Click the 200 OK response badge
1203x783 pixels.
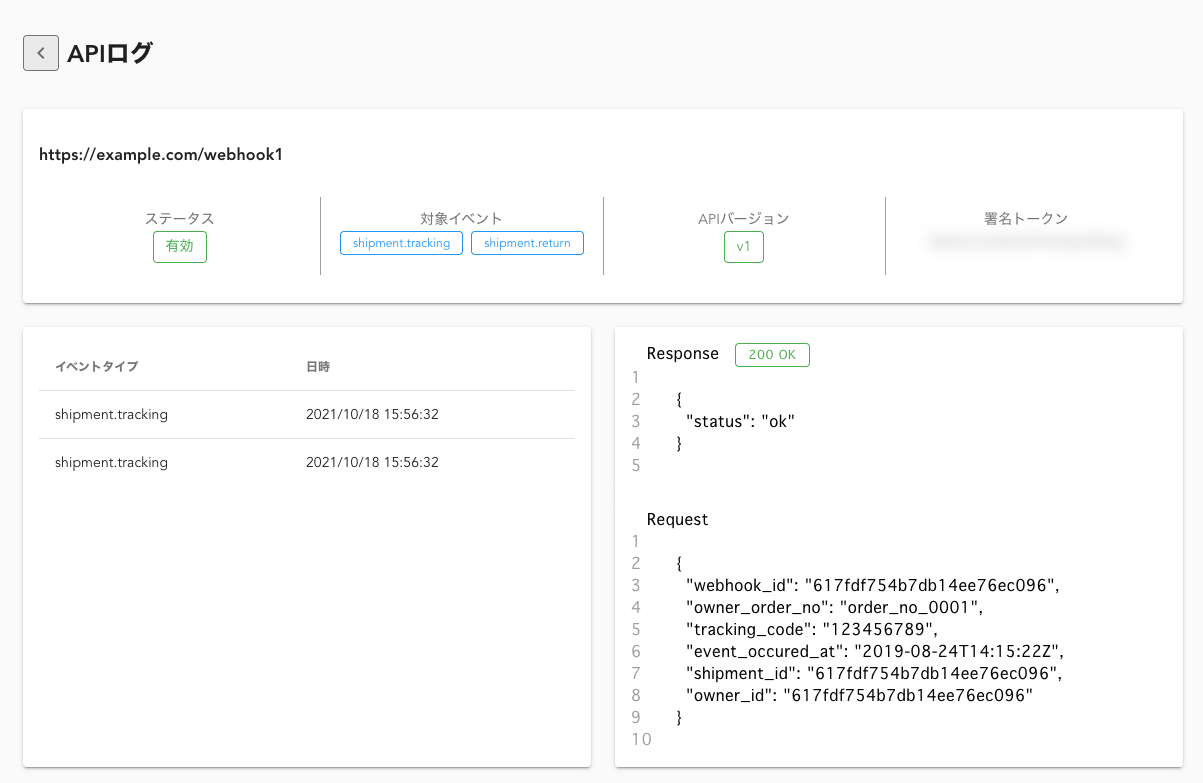pos(772,355)
